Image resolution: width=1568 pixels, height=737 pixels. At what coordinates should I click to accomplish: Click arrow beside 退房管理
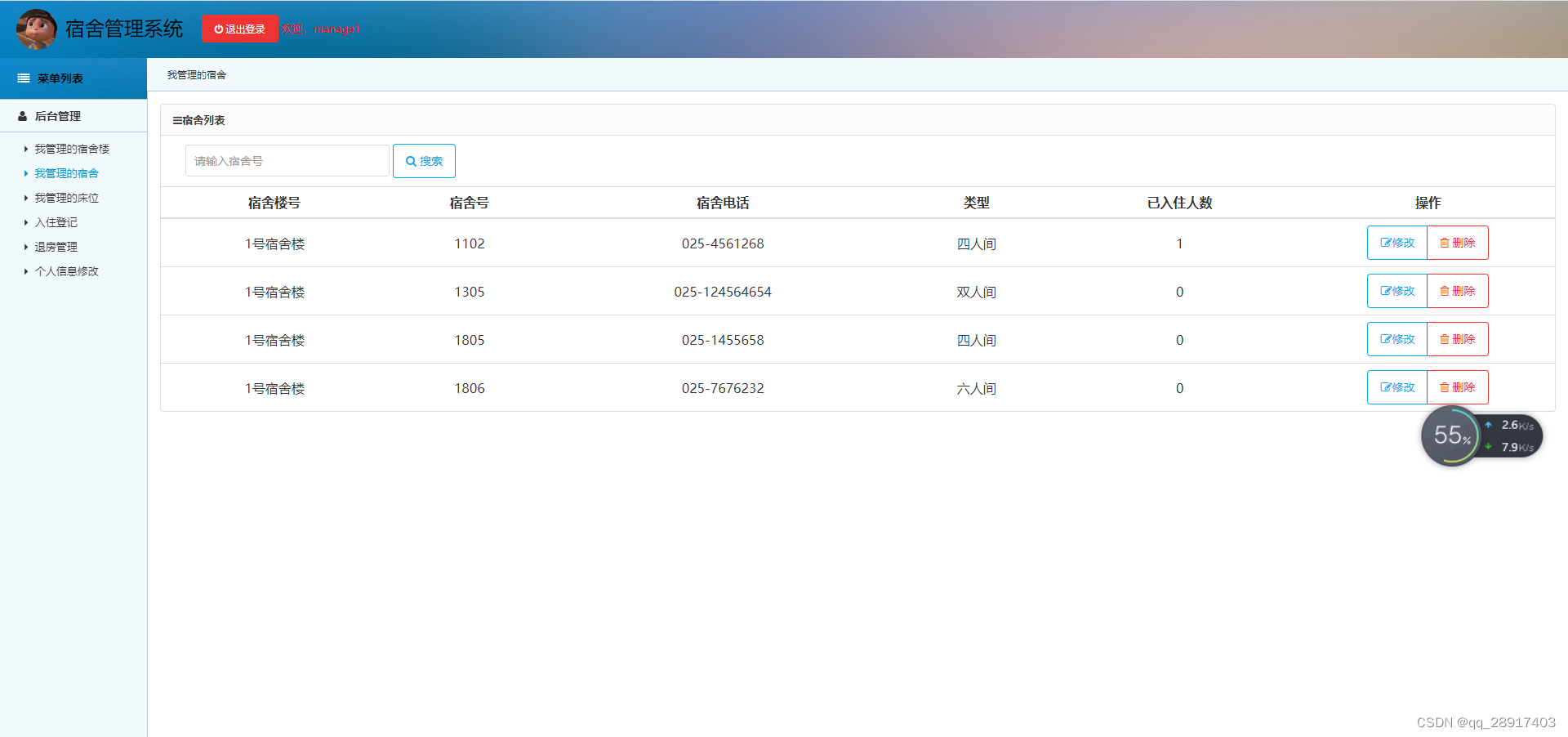click(x=26, y=247)
